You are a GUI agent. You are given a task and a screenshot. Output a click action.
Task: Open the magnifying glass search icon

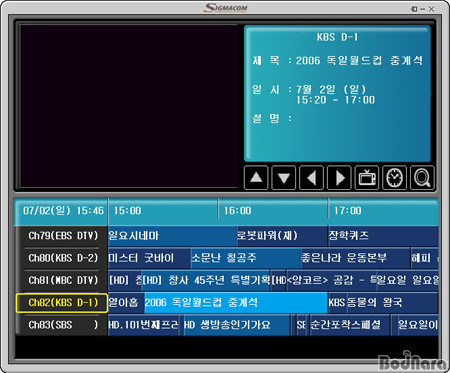[x=422, y=178]
